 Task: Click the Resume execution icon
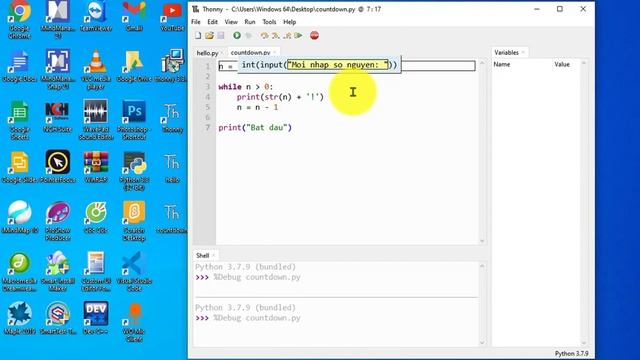point(299,36)
